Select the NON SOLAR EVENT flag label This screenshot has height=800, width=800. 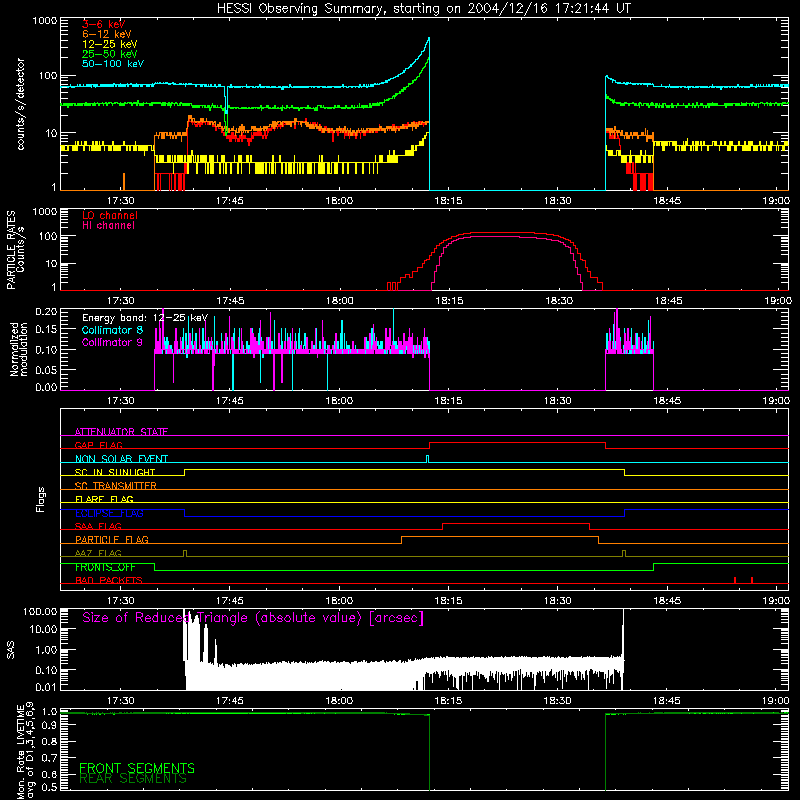121,459
